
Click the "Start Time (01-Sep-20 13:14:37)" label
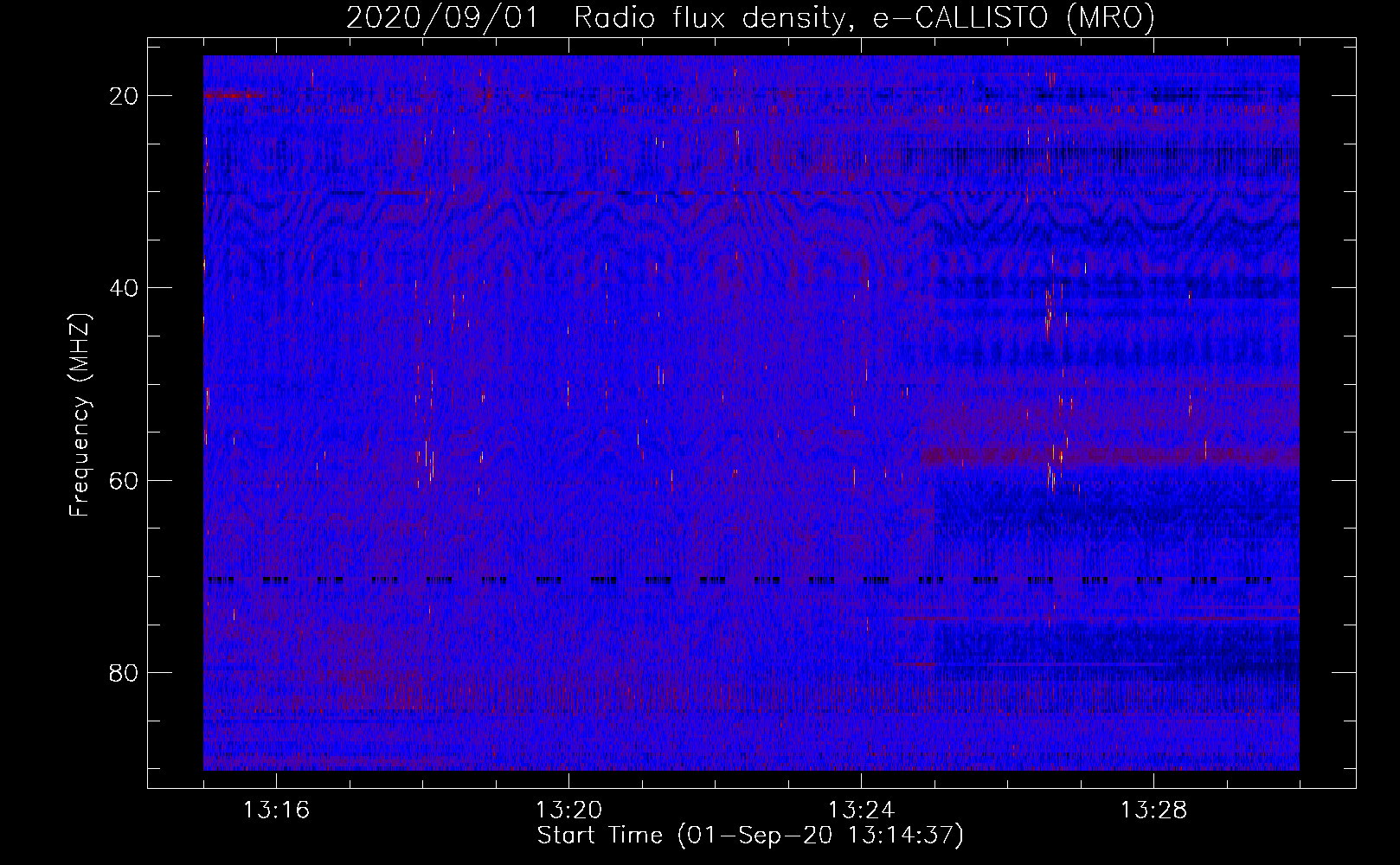(x=750, y=836)
